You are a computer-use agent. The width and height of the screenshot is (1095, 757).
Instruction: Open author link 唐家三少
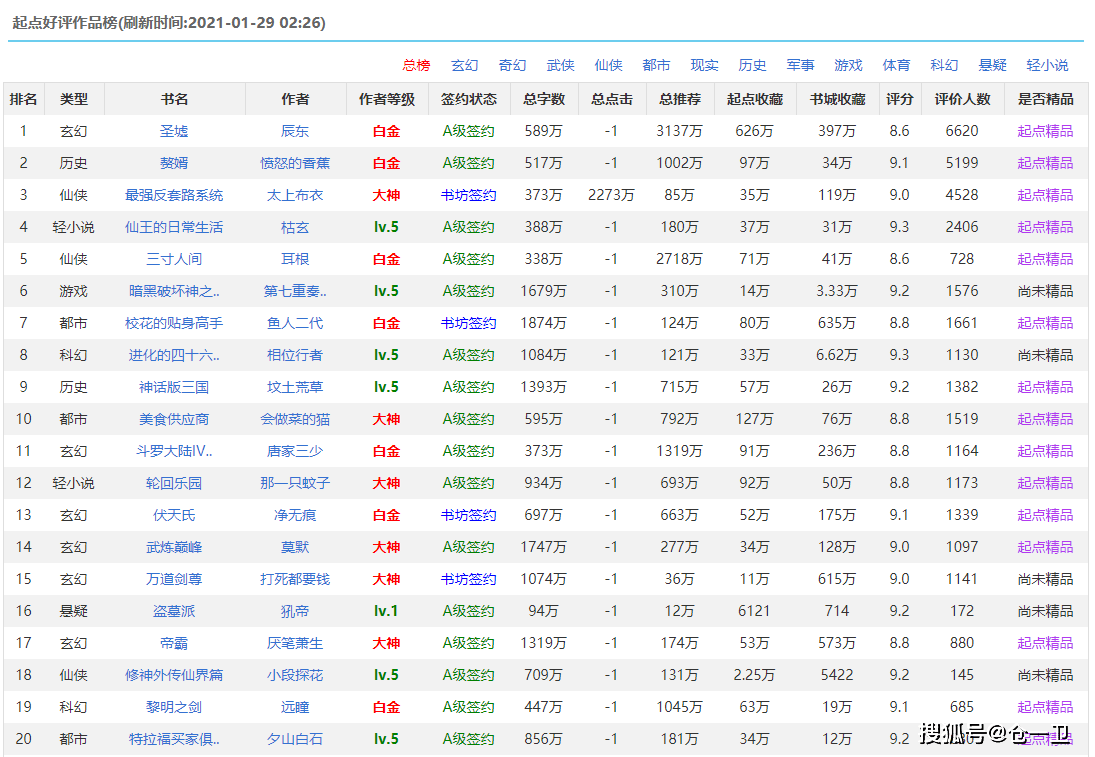click(295, 451)
